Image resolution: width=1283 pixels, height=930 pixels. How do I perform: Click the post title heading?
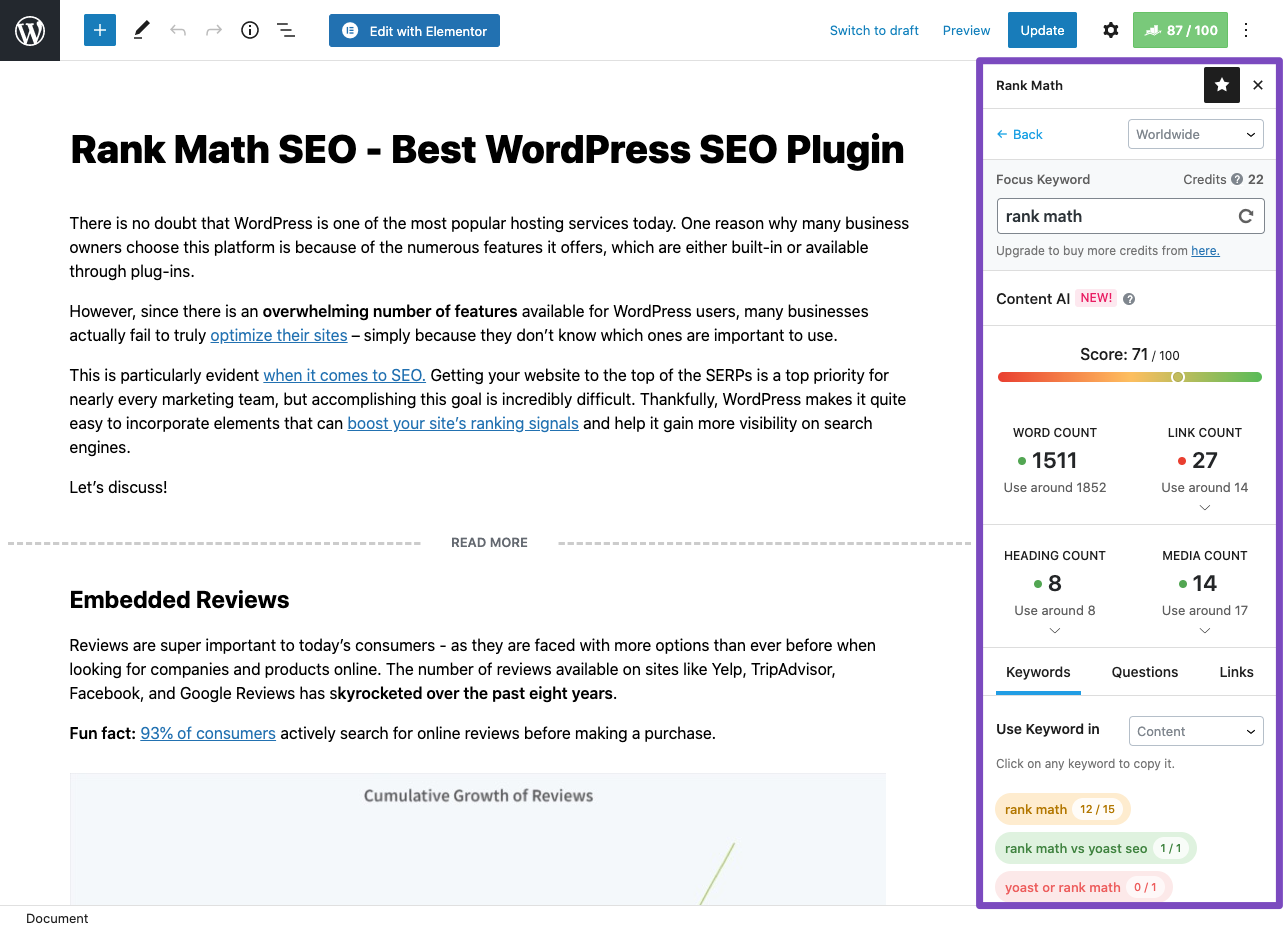point(487,150)
